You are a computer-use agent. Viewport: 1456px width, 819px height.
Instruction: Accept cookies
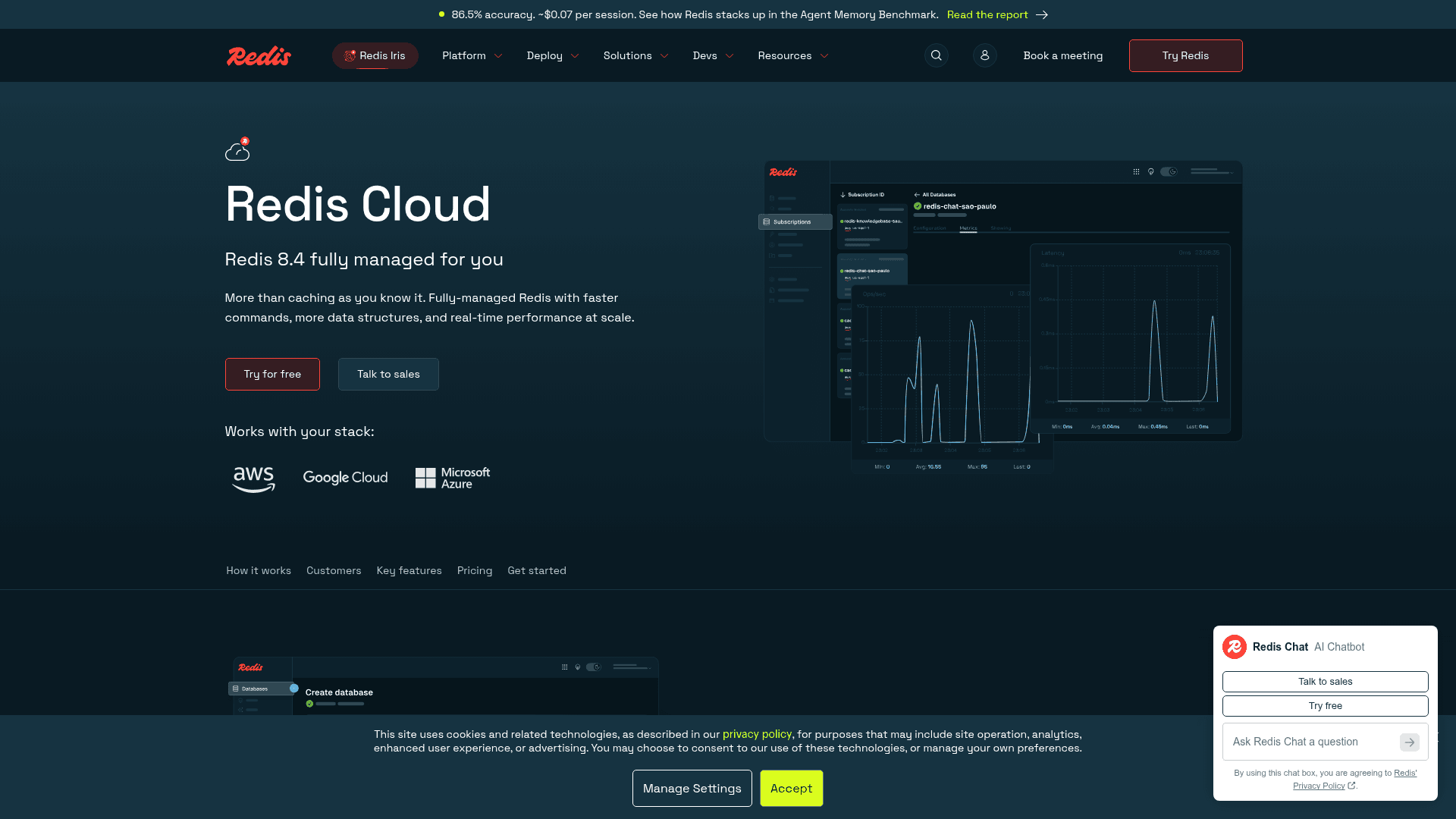pos(791,789)
